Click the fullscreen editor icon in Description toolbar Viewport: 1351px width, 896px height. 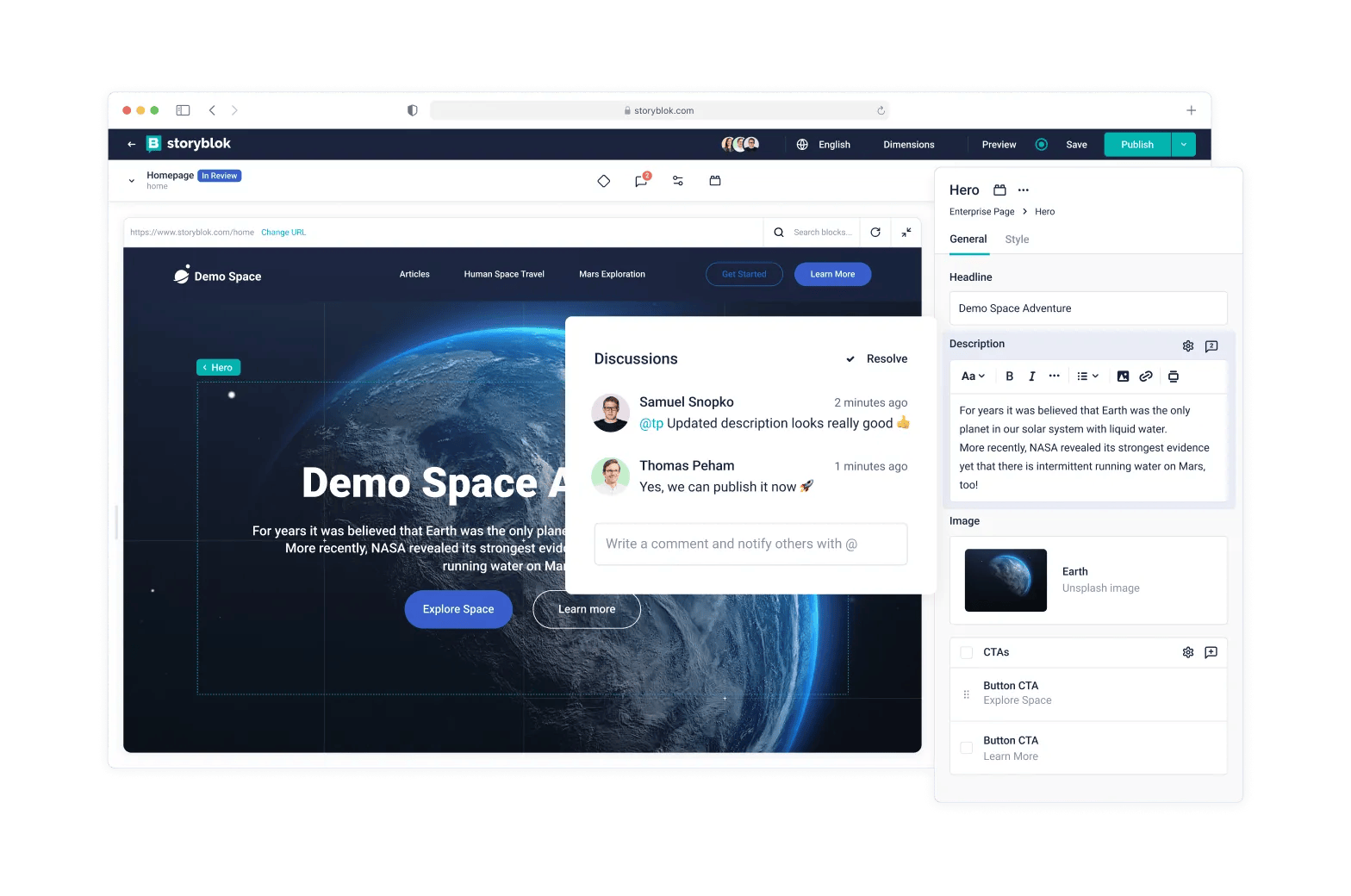pyautogui.click(x=1174, y=376)
